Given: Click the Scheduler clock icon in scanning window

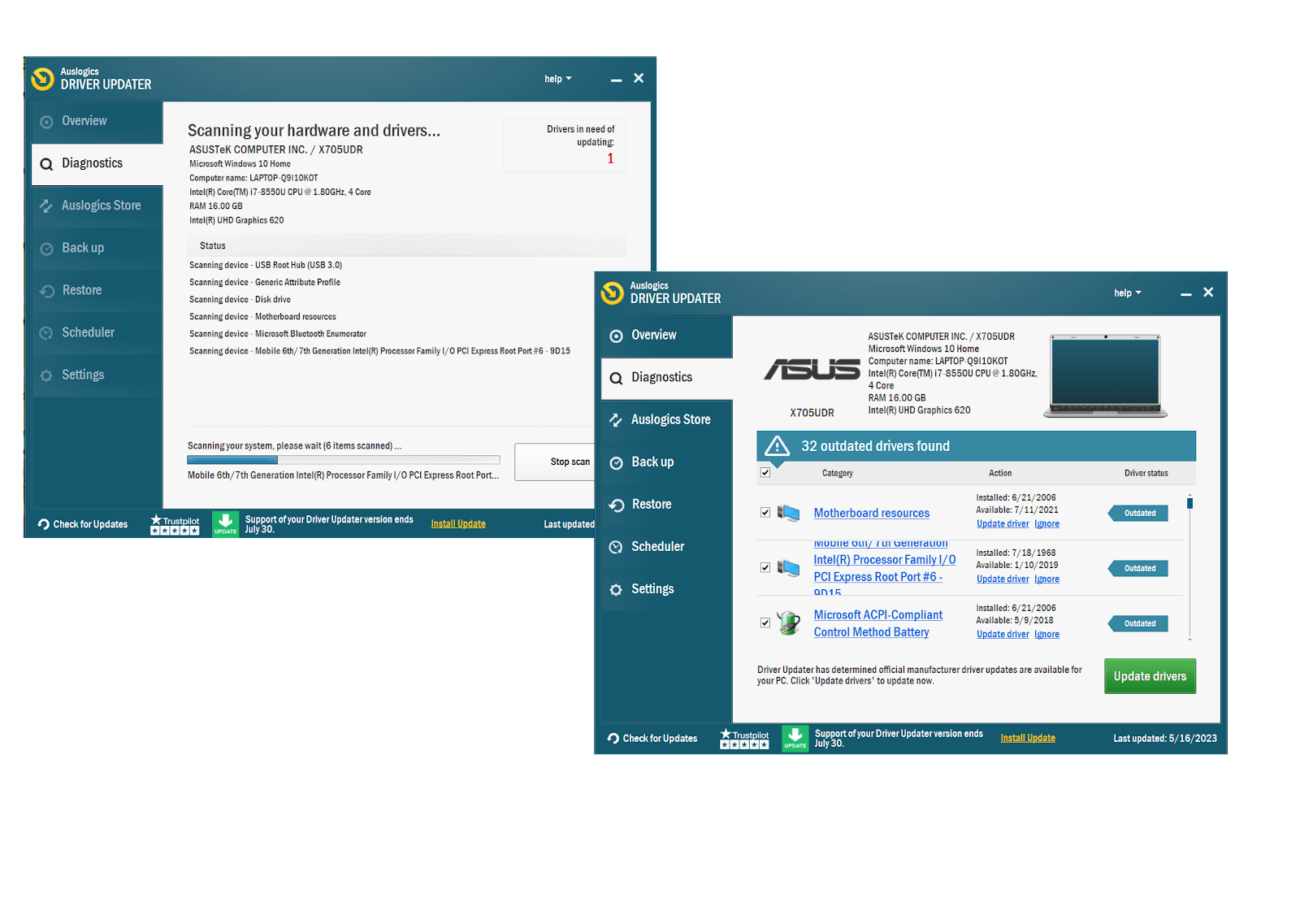Looking at the screenshot, I should pyautogui.click(x=46, y=333).
